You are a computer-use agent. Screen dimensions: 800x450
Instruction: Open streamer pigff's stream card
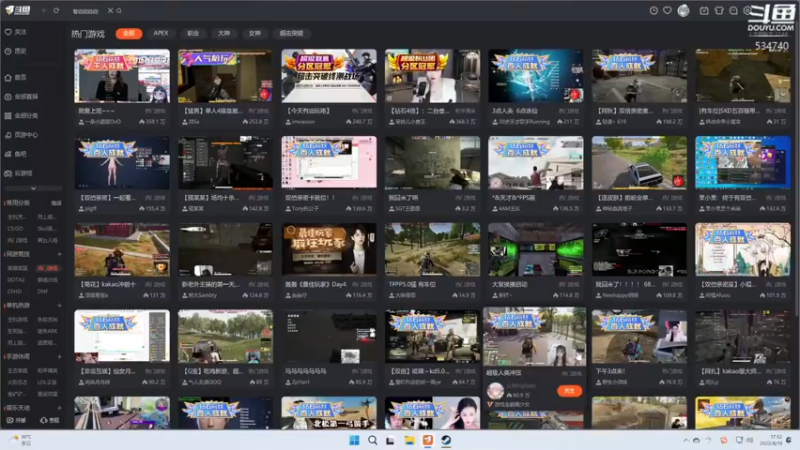(122, 175)
